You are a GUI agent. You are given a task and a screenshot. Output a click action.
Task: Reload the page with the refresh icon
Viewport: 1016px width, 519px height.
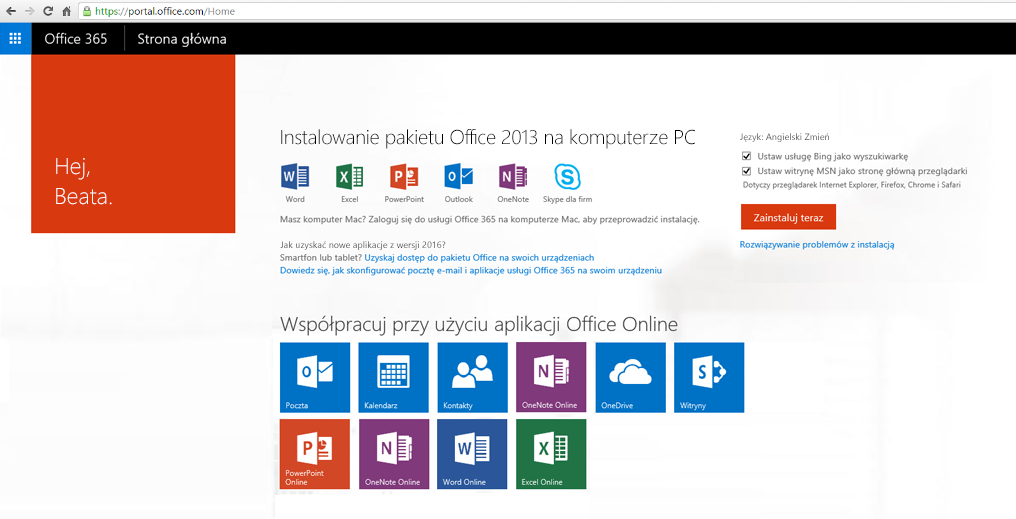(x=48, y=11)
